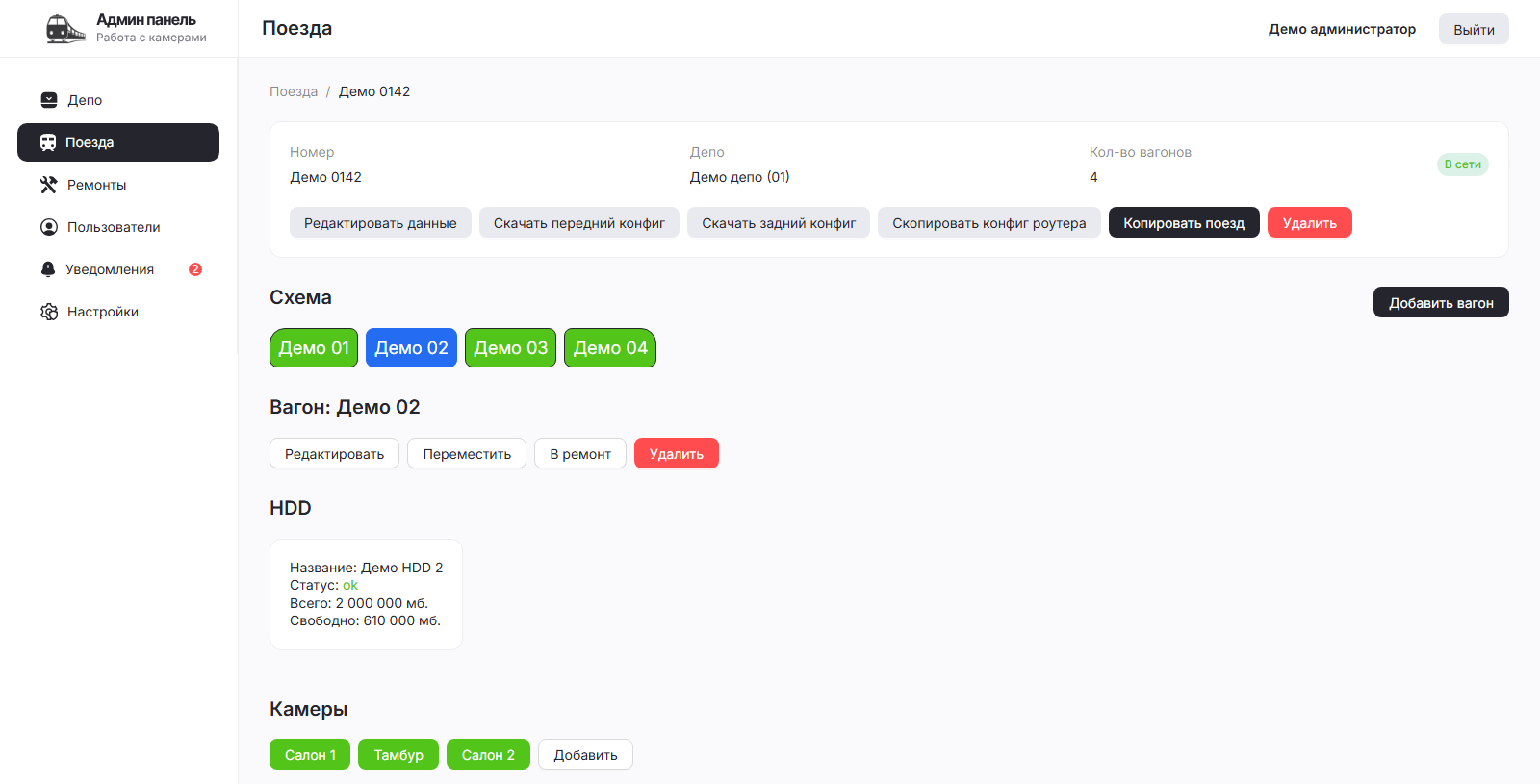This screenshot has width=1540, height=784.
Task: Select wagon Демо 03 in scheme
Action: pyautogui.click(x=510, y=348)
